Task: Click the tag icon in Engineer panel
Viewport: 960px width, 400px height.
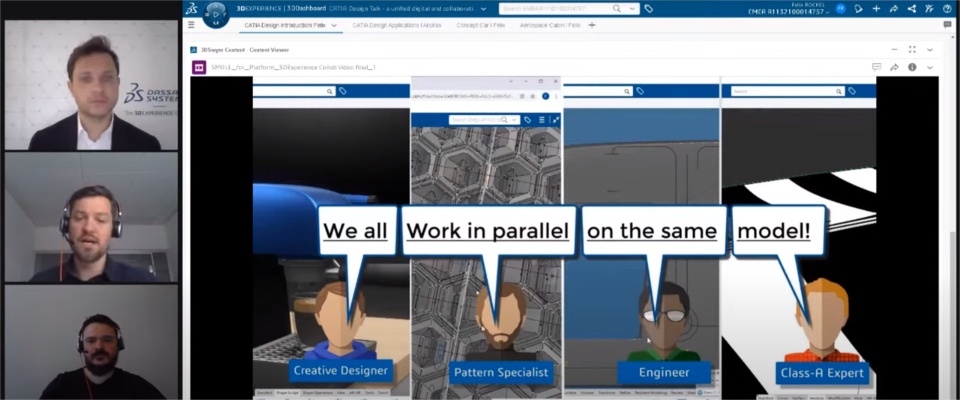Action: (x=640, y=91)
